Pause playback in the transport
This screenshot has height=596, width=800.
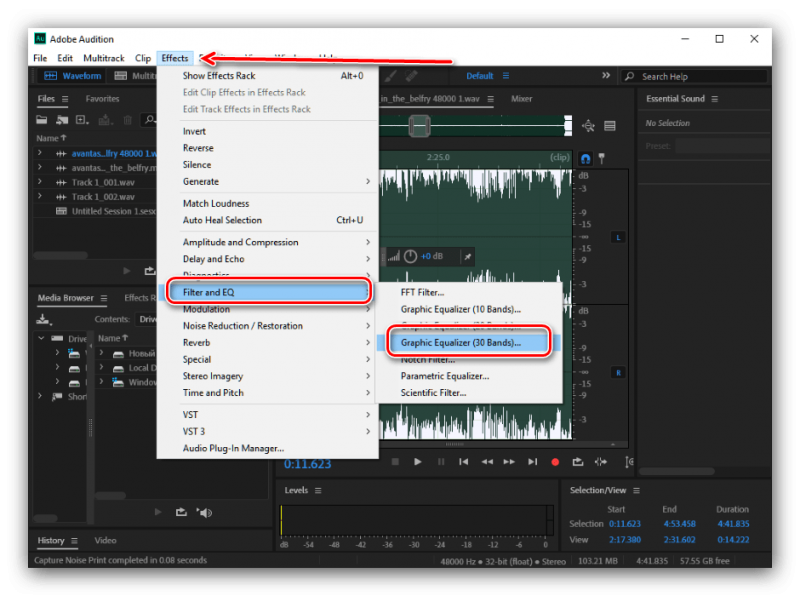(x=441, y=462)
